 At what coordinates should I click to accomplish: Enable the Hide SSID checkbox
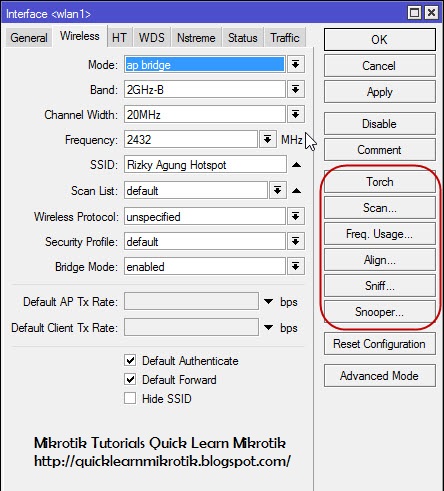tap(130, 398)
